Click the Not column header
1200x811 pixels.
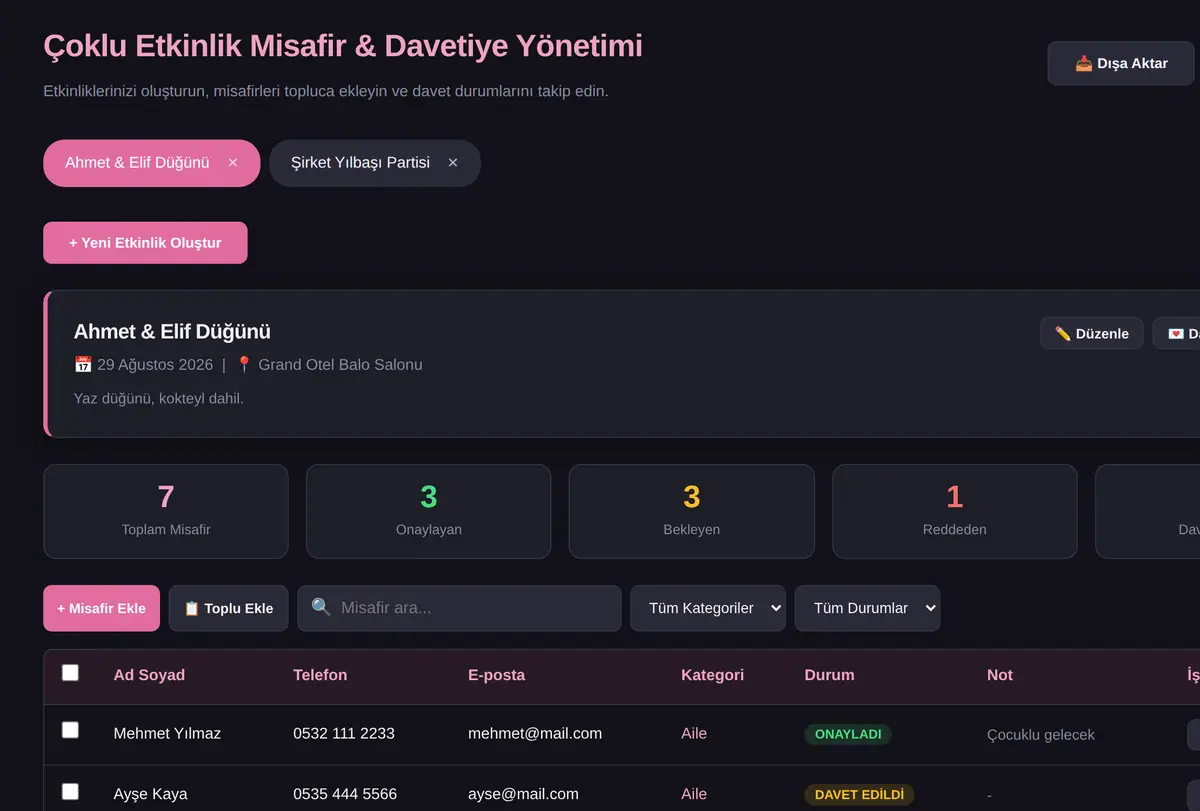(999, 675)
